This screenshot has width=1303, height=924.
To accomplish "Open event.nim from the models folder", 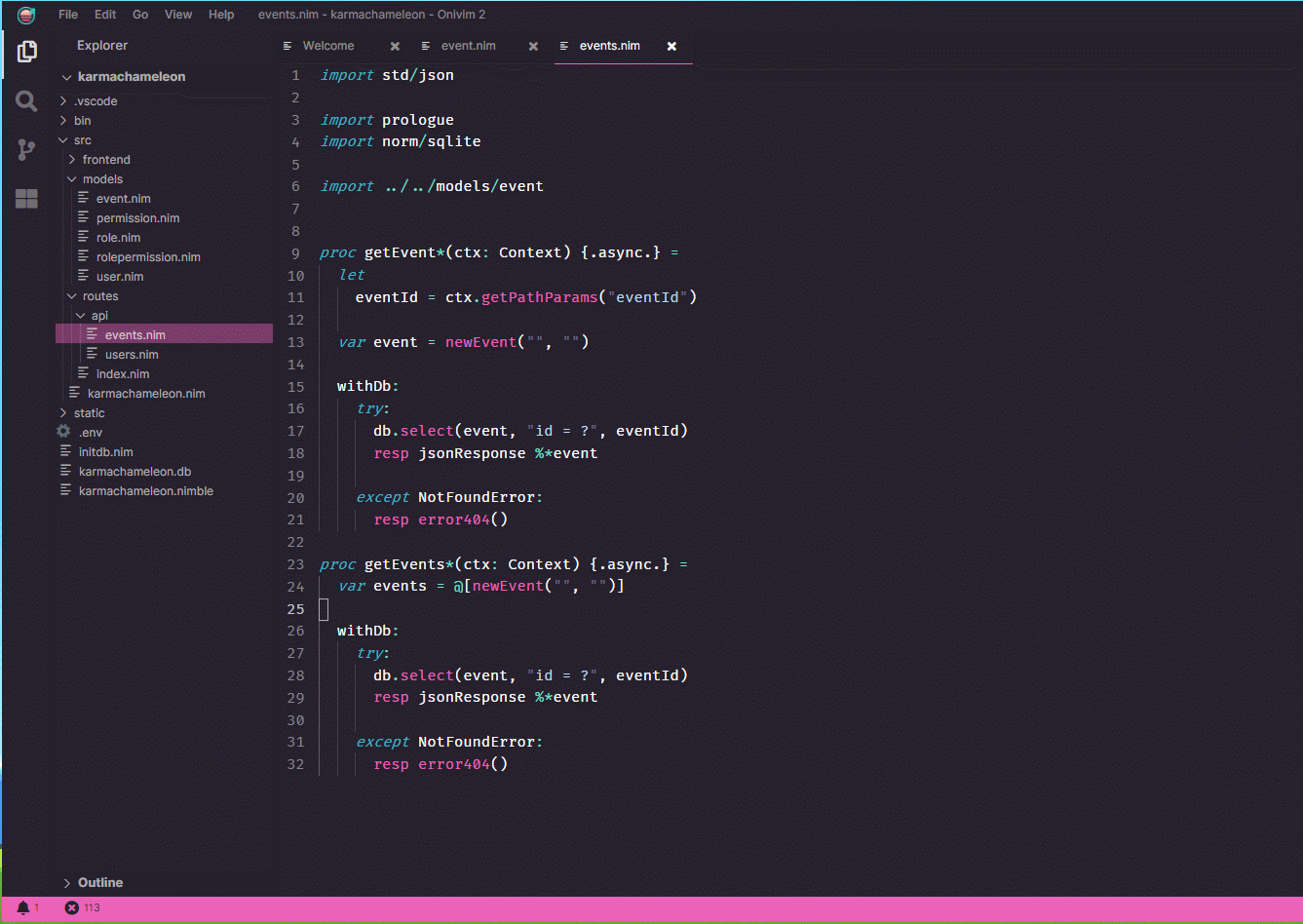I will click(x=124, y=199).
